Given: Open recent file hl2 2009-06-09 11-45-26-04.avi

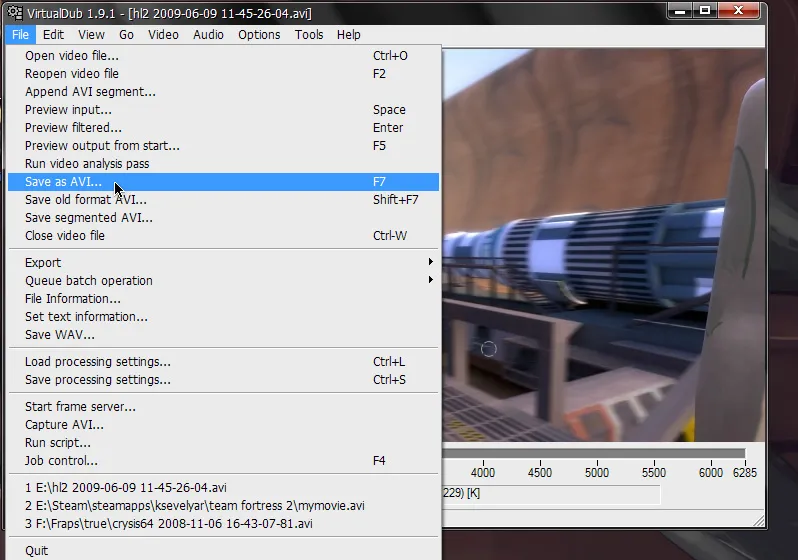Looking at the screenshot, I should tap(223, 488).
